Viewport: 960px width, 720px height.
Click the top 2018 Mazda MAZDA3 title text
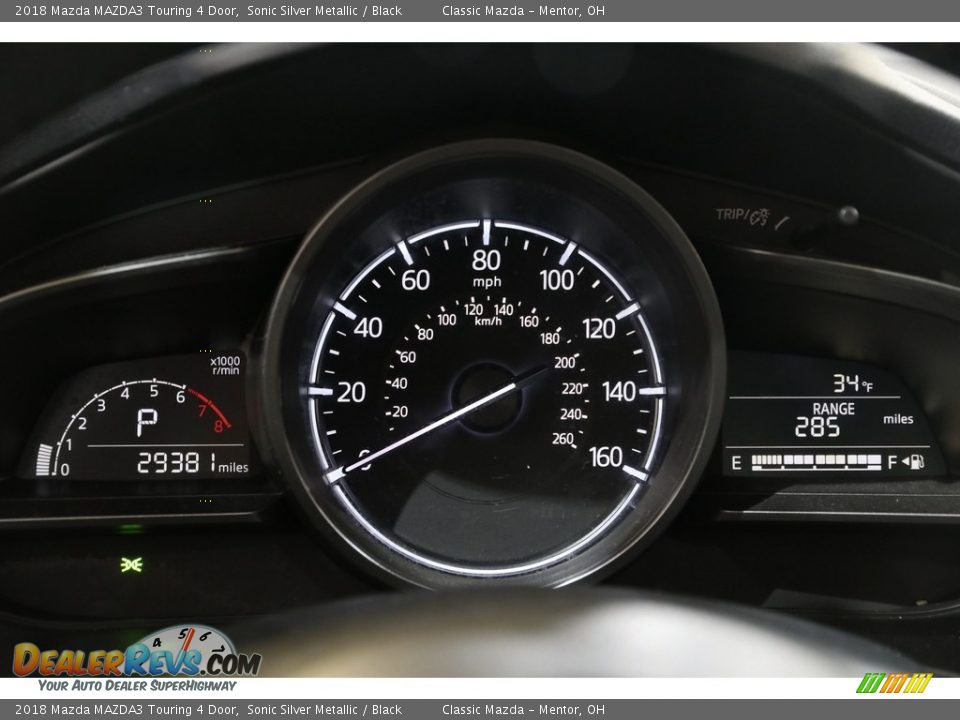pyautogui.click(x=208, y=11)
